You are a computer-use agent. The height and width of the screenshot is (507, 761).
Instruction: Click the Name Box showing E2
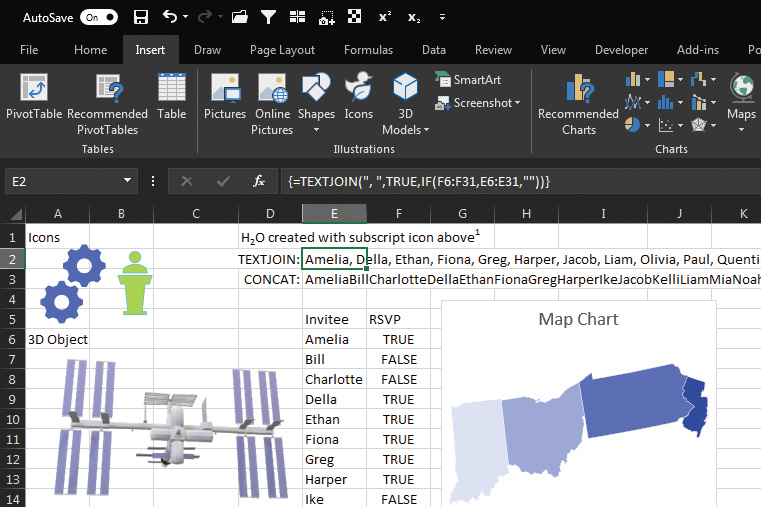point(63,181)
